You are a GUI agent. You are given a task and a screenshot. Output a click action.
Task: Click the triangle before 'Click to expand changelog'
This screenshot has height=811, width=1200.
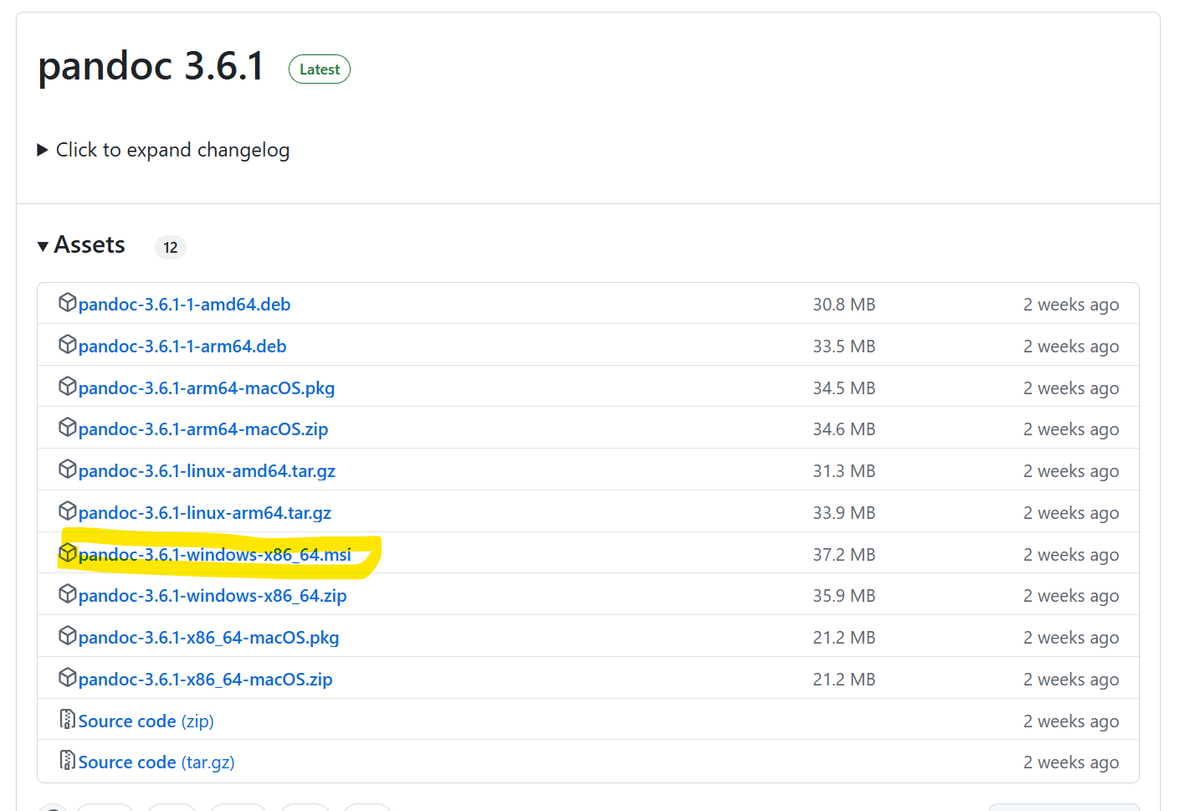[42, 149]
